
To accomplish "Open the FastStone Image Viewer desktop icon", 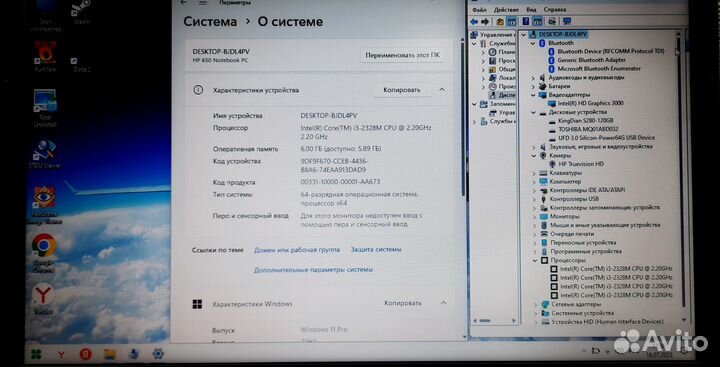I will click(44, 204).
